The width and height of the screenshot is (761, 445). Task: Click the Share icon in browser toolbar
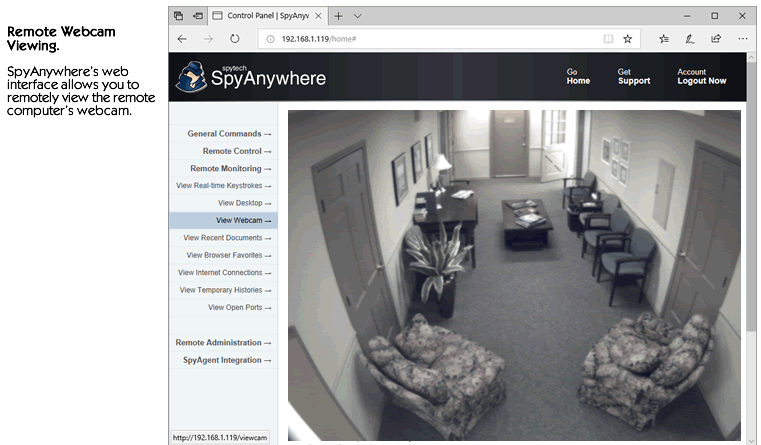[716, 38]
